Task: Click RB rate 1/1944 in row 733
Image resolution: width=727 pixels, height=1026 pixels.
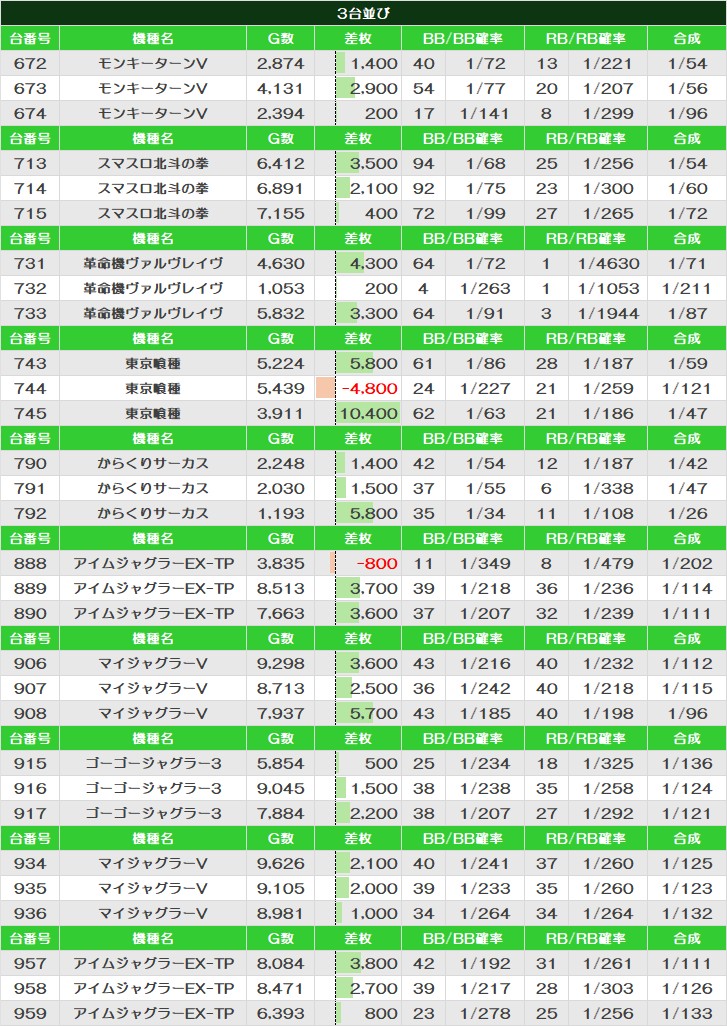Action: tap(608, 313)
